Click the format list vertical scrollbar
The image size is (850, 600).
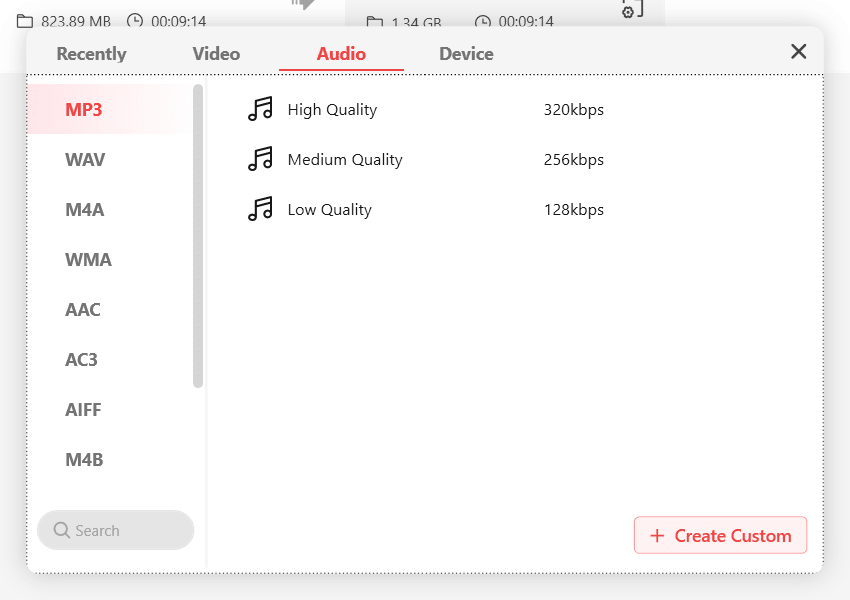[x=198, y=236]
